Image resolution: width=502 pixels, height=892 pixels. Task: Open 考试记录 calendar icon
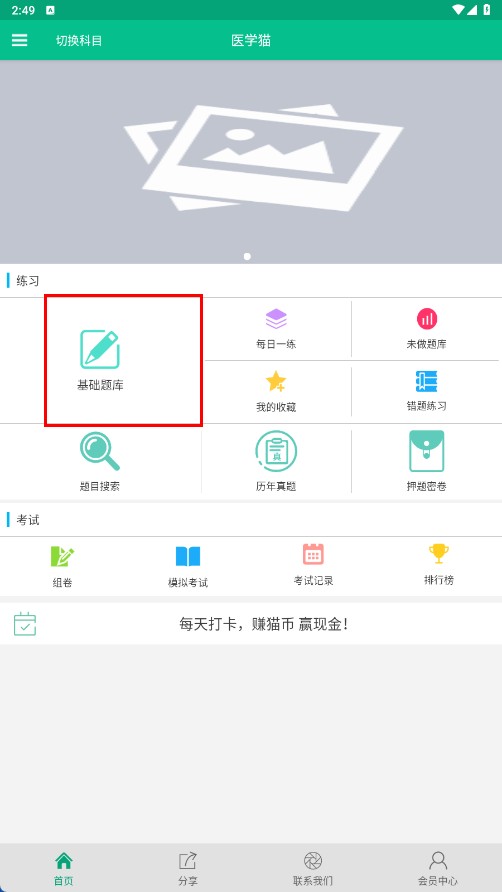[x=313, y=554]
